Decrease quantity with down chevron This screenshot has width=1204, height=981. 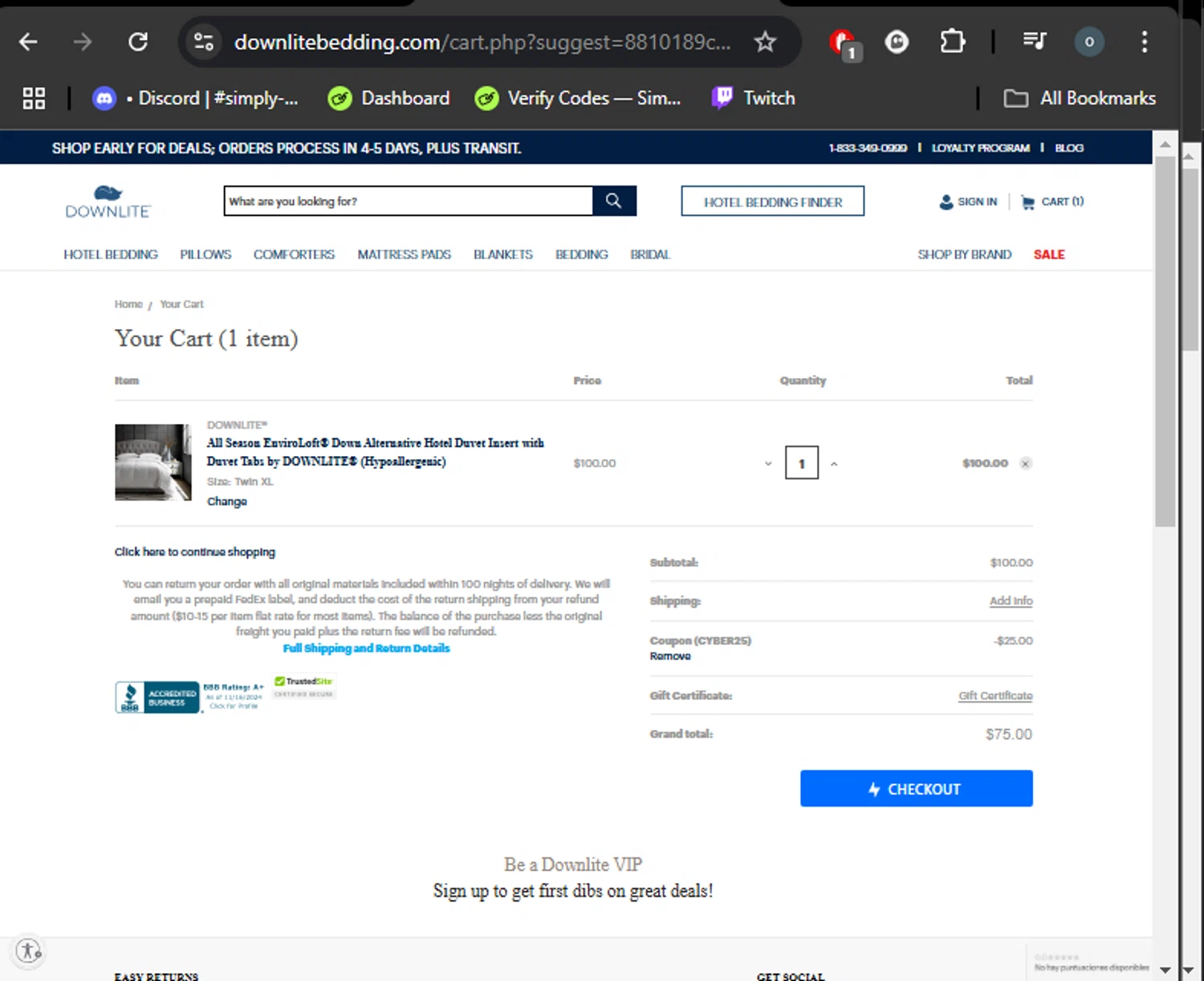768,464
